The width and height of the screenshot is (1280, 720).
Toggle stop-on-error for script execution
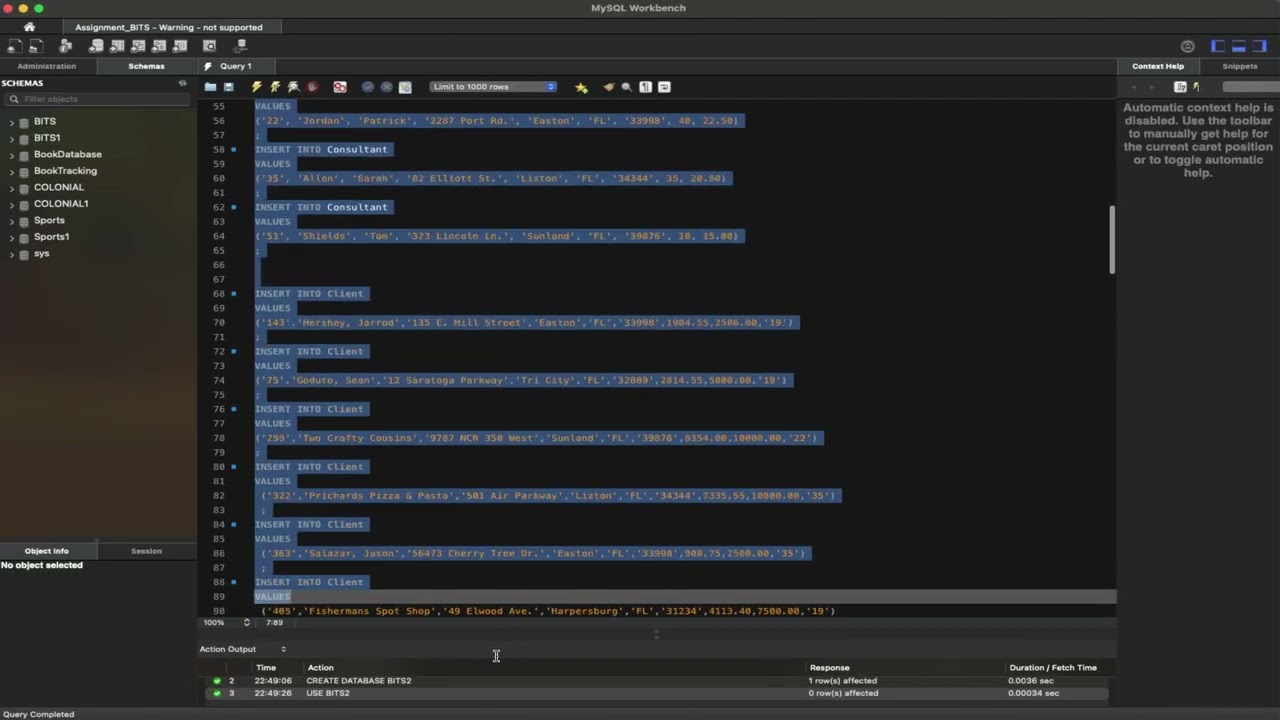tap(340, 87)
